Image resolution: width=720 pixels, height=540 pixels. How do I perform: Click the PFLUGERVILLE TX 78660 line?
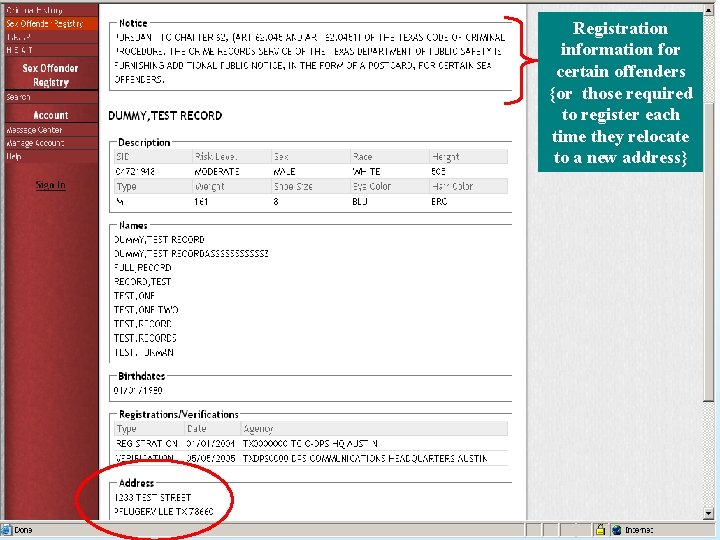[163, 512]
